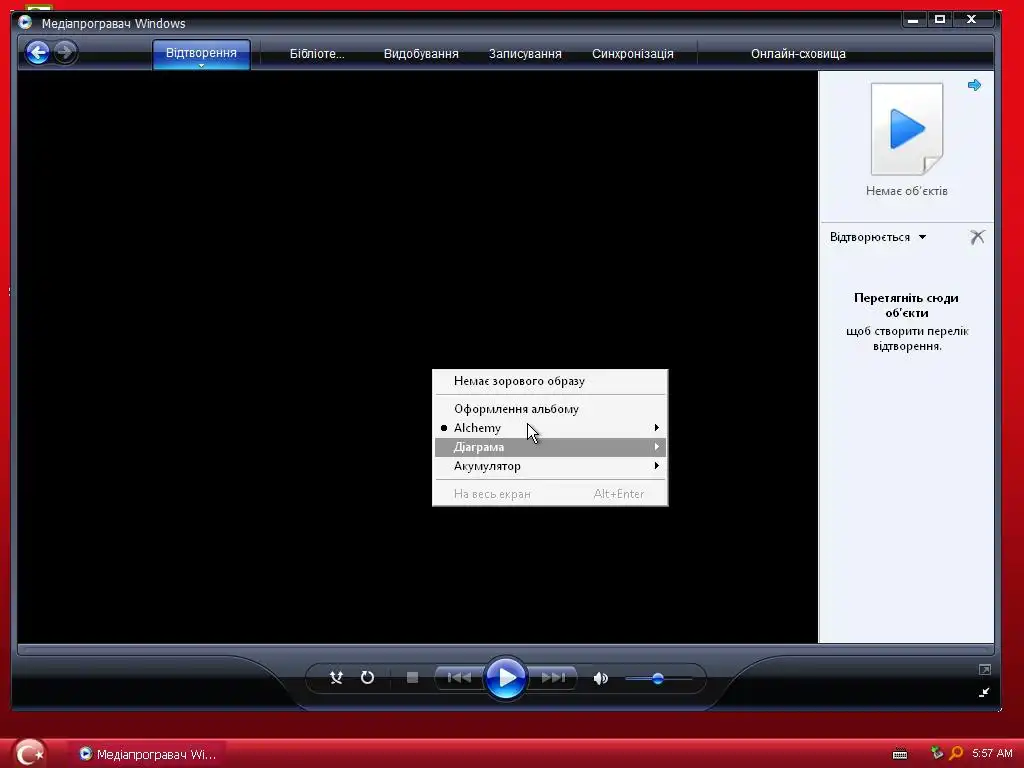Select Немає зорового образу menu item
This screenshot has height=768, width=1024.
pyautogui.click(x=550, y=381)
